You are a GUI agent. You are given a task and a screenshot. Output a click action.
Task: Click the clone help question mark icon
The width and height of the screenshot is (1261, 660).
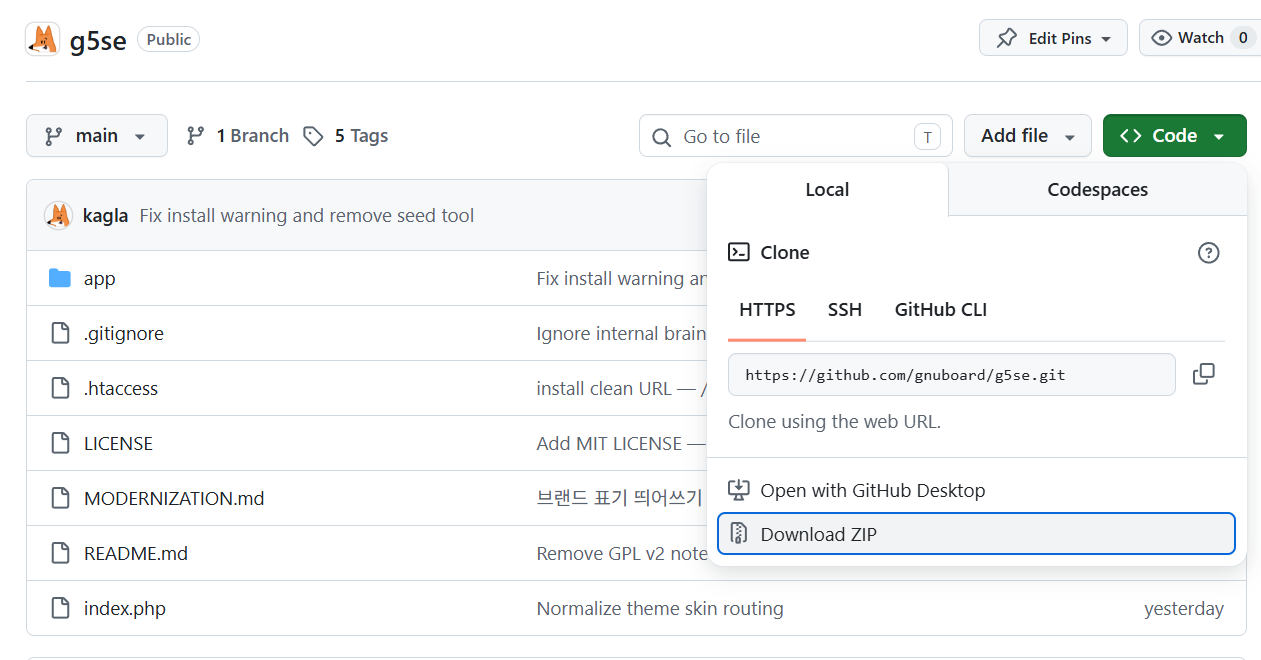tap(1209, 253)
